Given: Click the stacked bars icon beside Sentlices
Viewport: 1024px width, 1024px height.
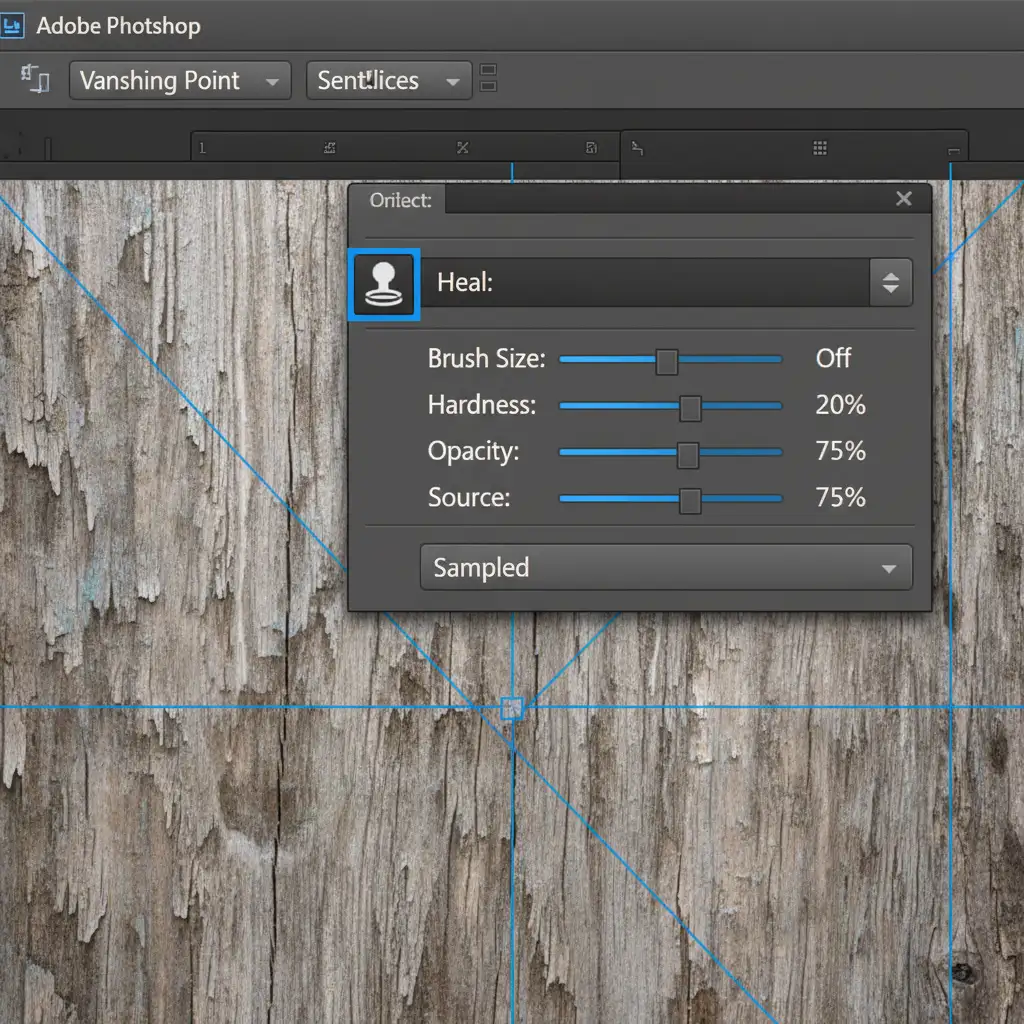Looking at the screenshot, I should pos(489,79).
